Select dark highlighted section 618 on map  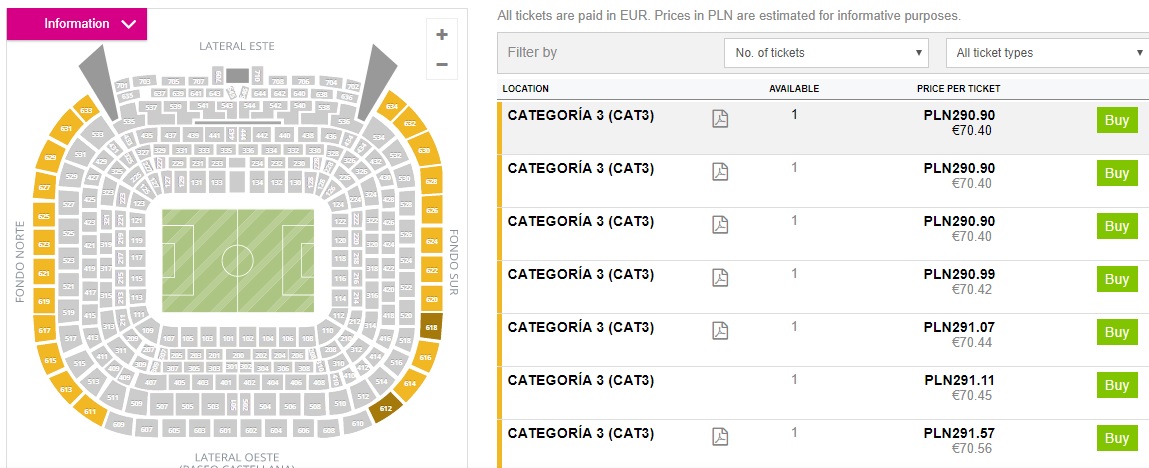[431, 327]
